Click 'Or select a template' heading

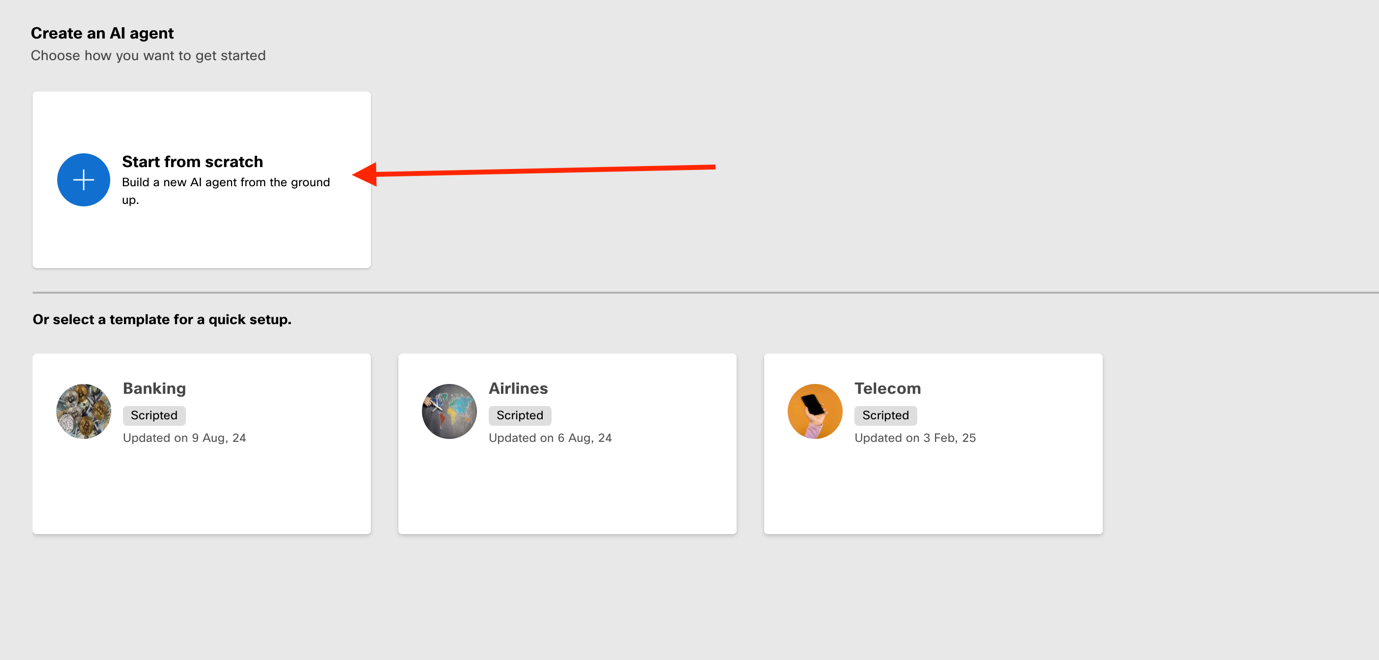pos(162,320)
